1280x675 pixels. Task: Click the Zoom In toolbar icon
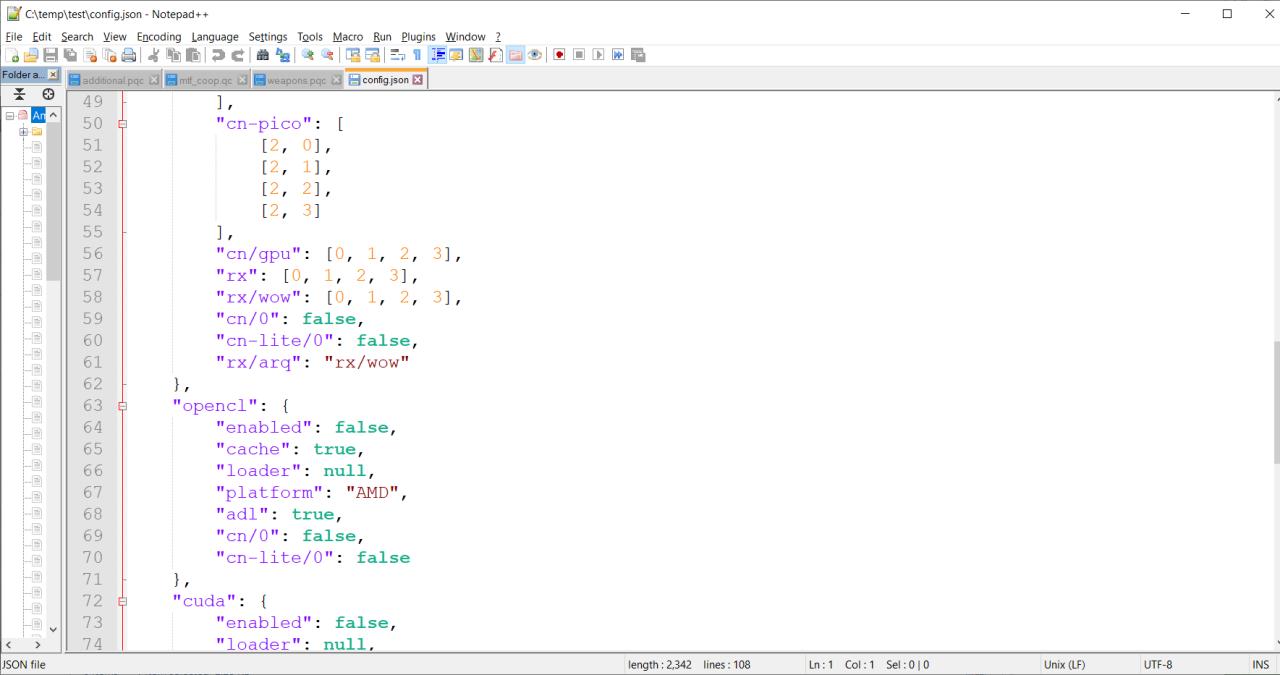point(307,55)
